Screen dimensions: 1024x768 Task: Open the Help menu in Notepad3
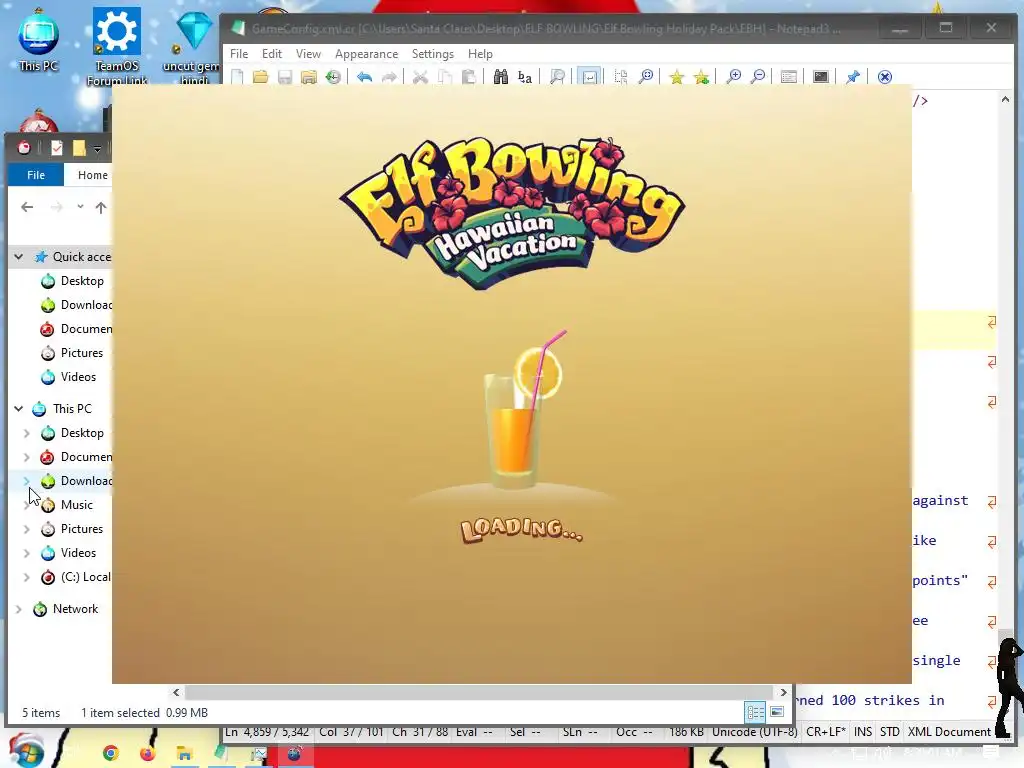pos(480,54)
